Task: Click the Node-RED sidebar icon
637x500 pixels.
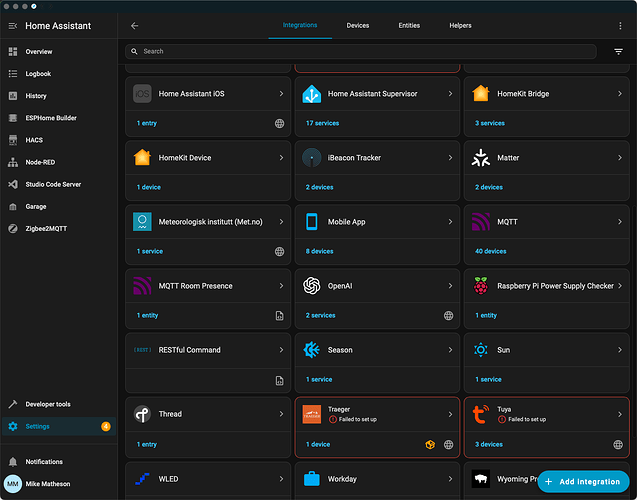Action: click(13, 162)
